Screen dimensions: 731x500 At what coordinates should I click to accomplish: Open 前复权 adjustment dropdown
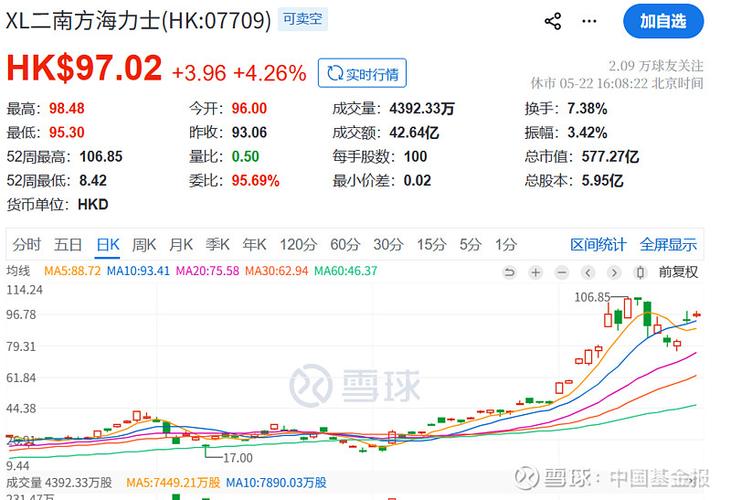point(678,272)
